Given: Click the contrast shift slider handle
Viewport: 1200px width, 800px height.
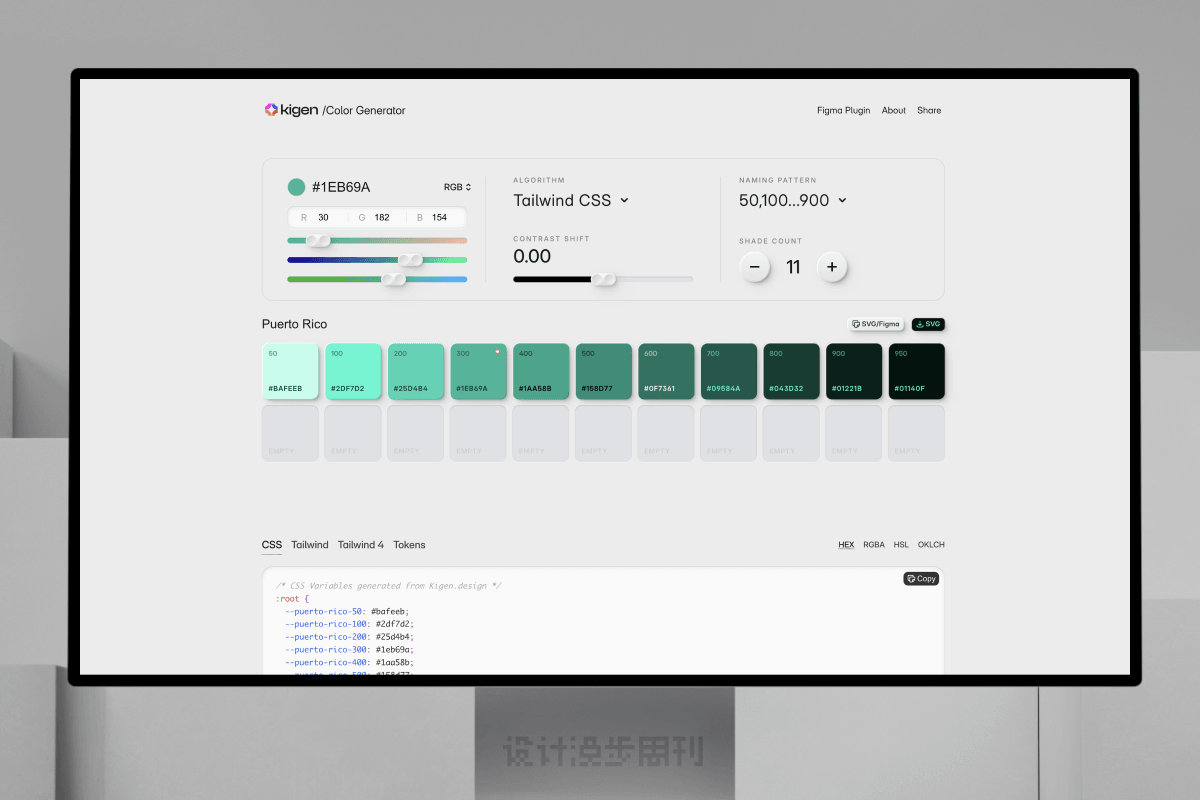Looking at the screenshot, I should (x=604, y=279).
